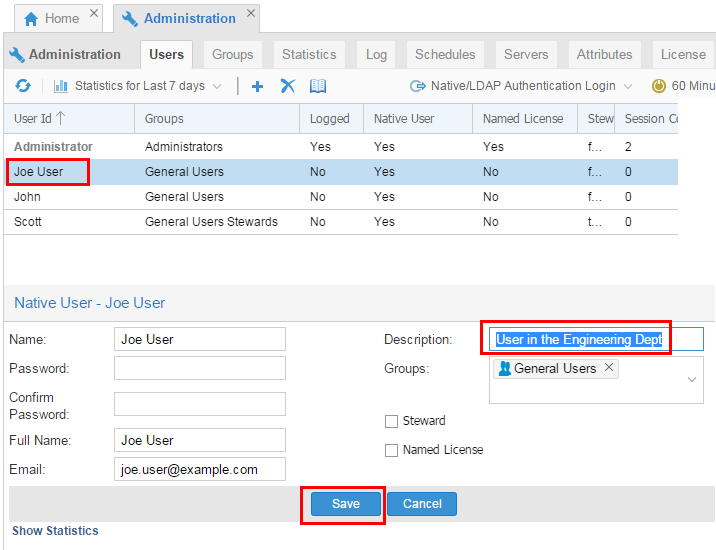The width and height of the screenshot is (716, 550).
Task: Click the refresh icon in toolbar
Action: pyautogui.click(x=22, y=86)
